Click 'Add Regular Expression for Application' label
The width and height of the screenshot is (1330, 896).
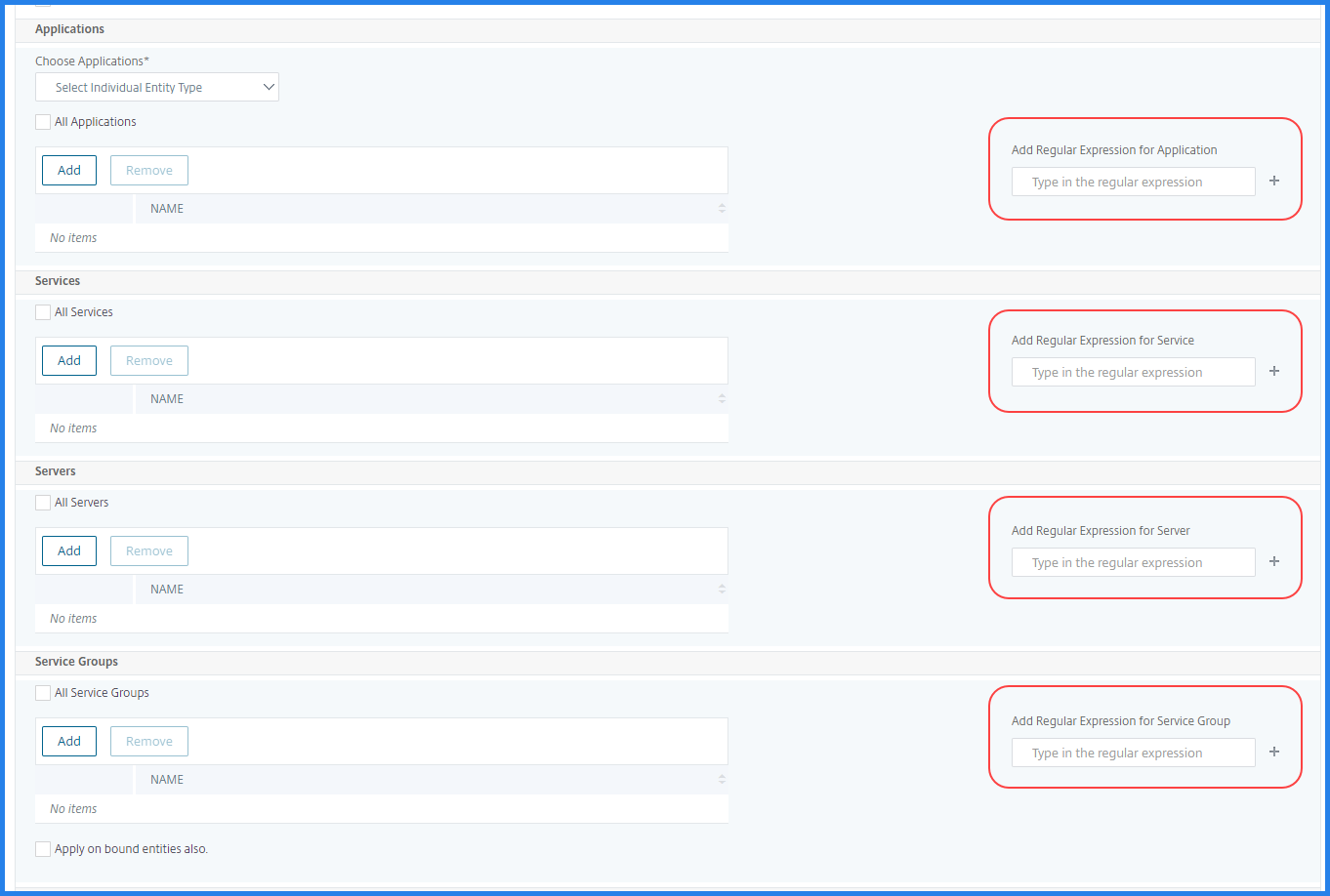[1114, 150]
